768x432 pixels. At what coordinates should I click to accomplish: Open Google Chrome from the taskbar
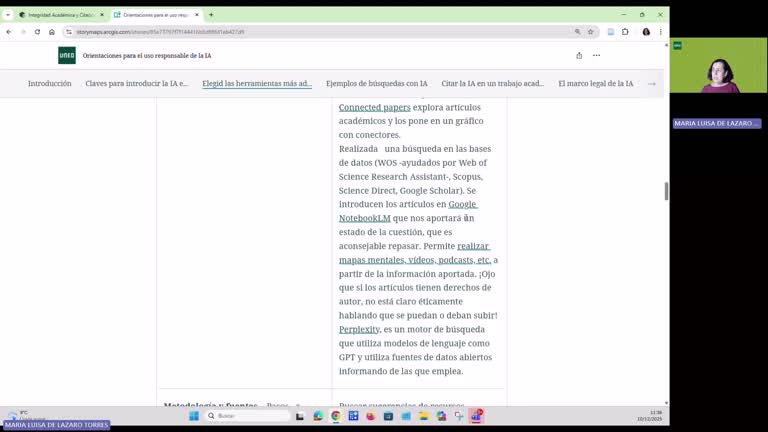[336, 416]
